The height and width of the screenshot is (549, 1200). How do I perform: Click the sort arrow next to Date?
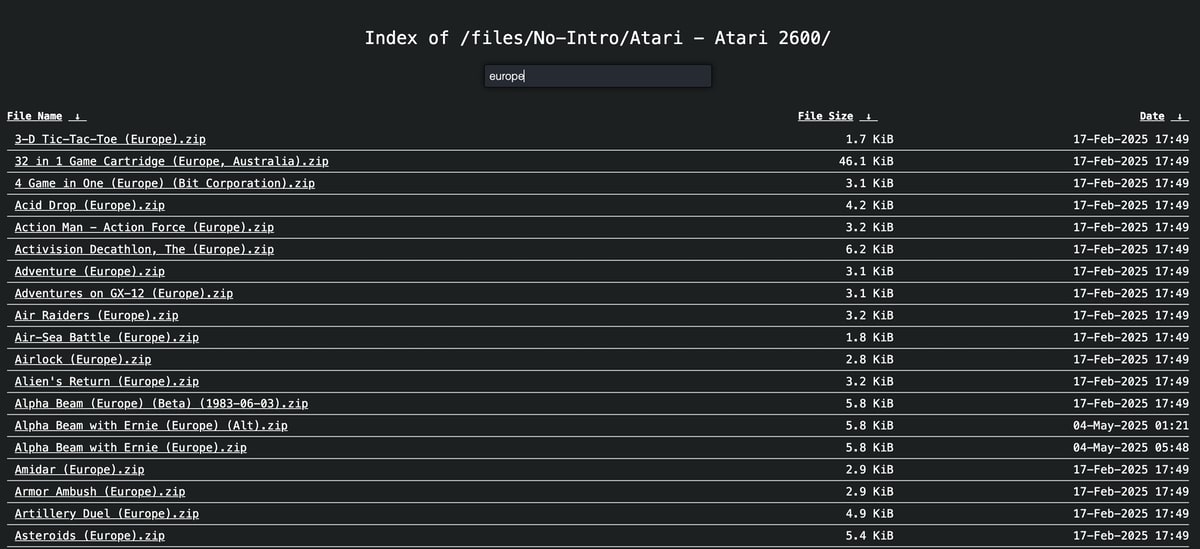coord(1180,117)
